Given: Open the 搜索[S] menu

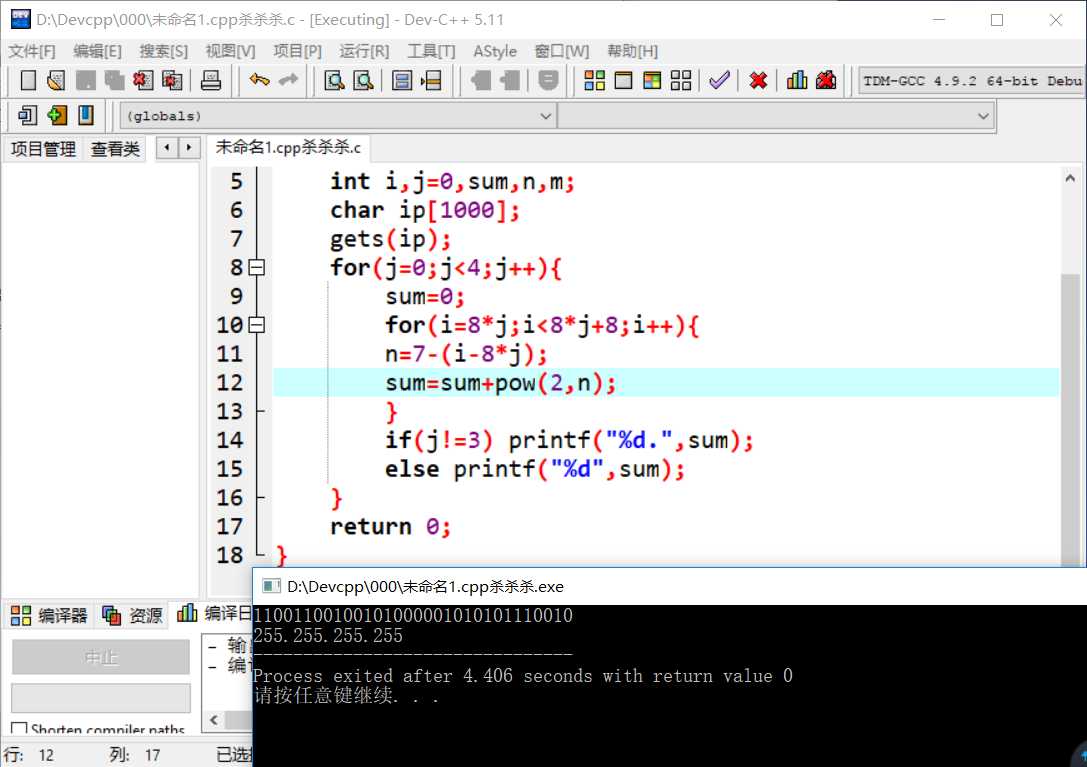Looking at the screenshot, I should tap(164, 51).
